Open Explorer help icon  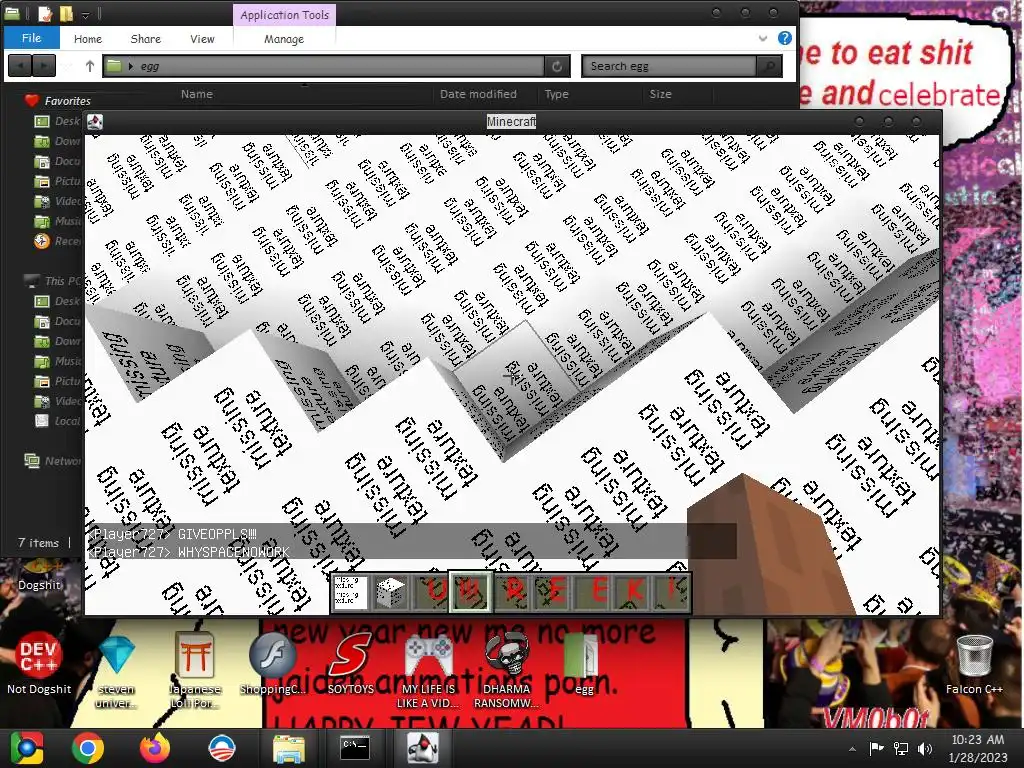tap(785, 38)
